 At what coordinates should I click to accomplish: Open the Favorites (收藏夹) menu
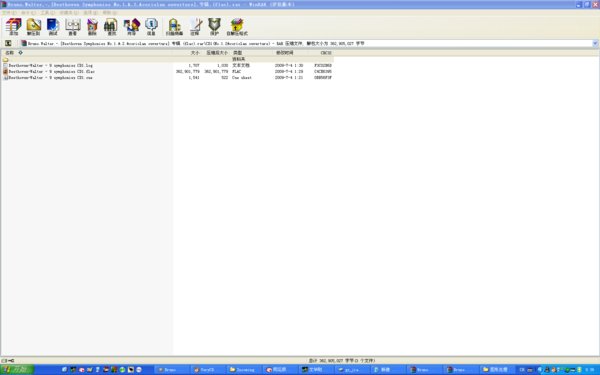(x=69, y=13)
